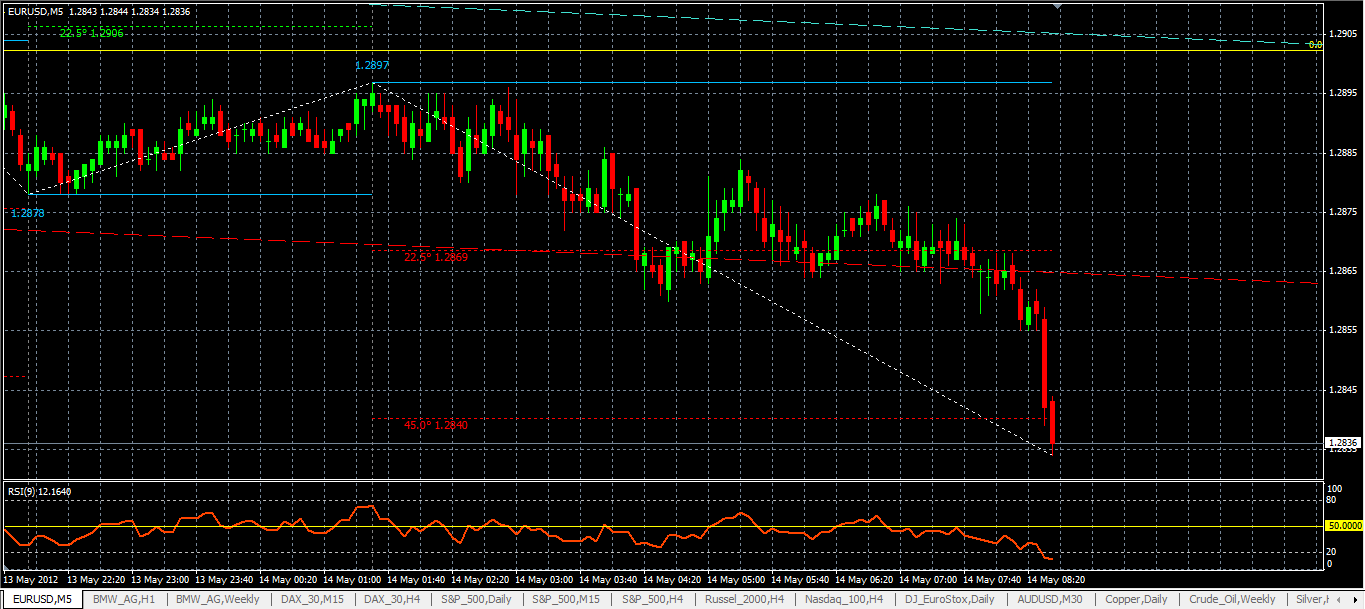Click the chart shift triangle marker at top

point(1059,6)
